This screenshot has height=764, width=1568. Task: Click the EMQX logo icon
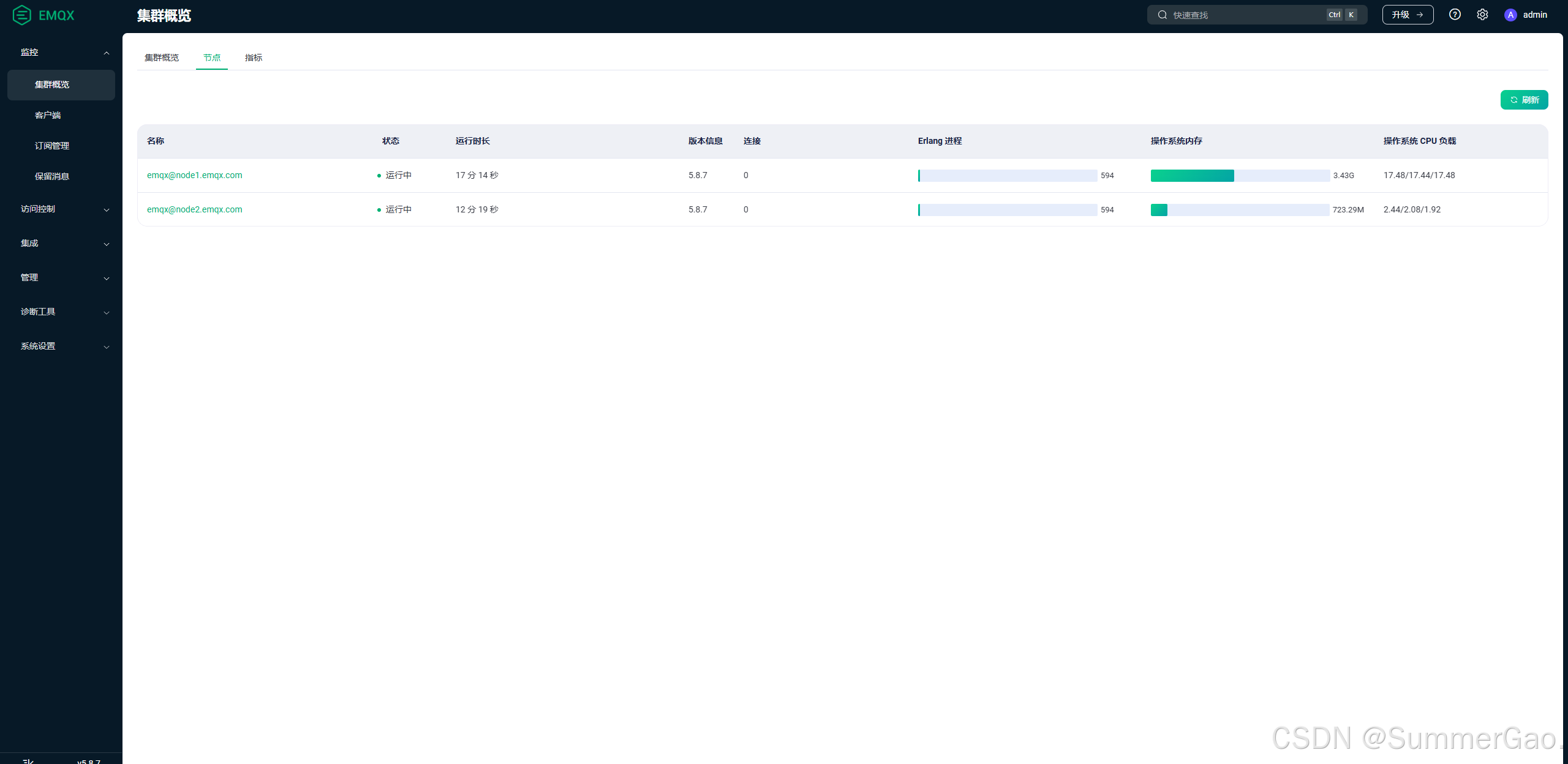22,15
